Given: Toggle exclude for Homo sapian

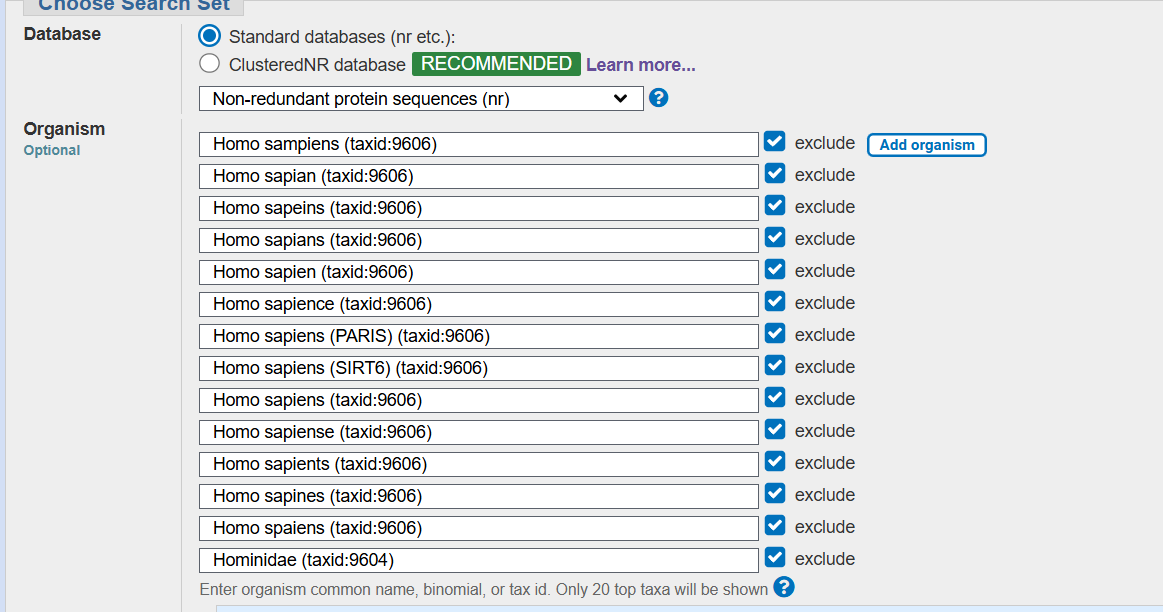Looking at the screenshot, I should coord(774,173).
